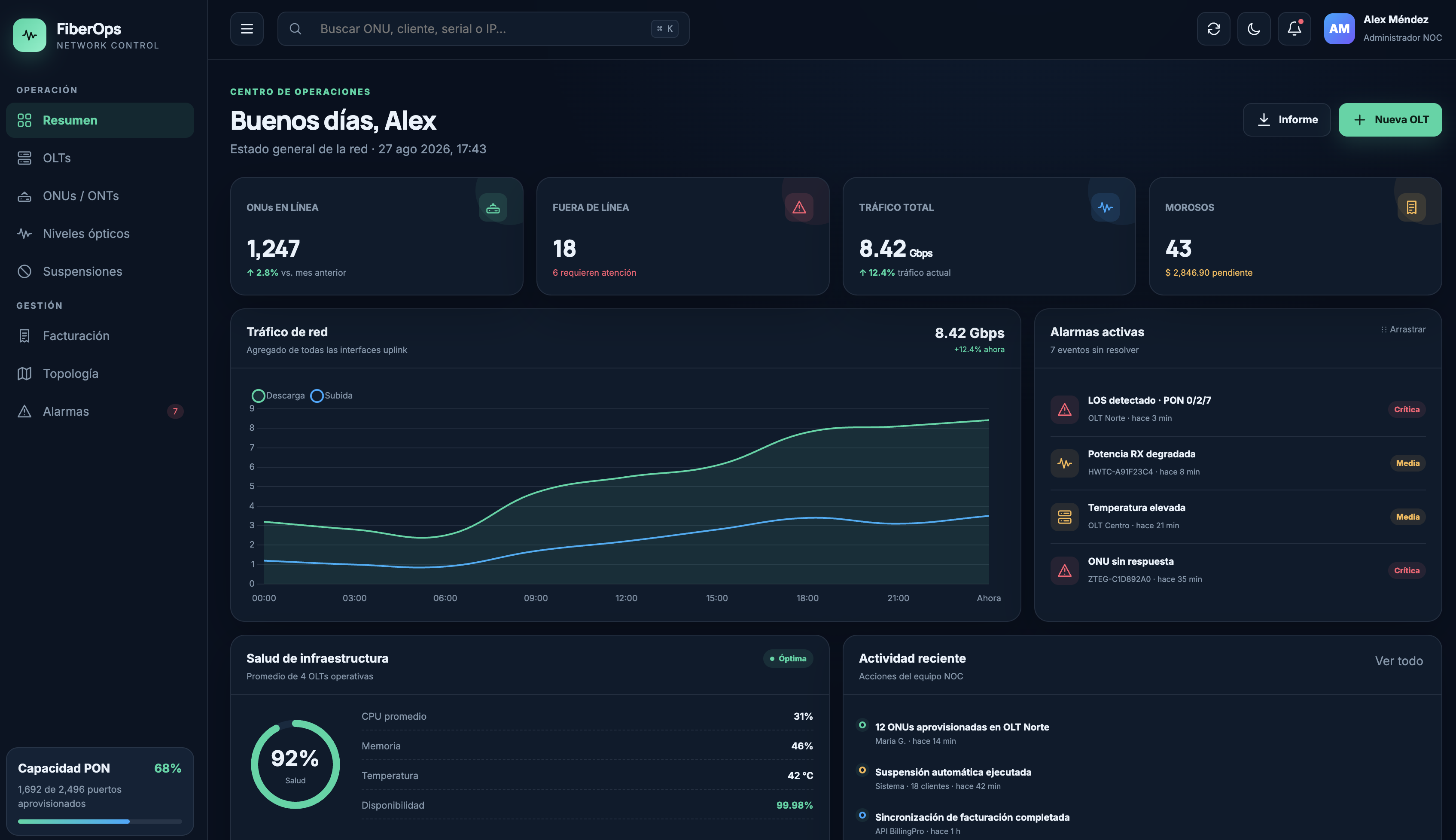Refresh data with the sync icon

click(1214, 29)
